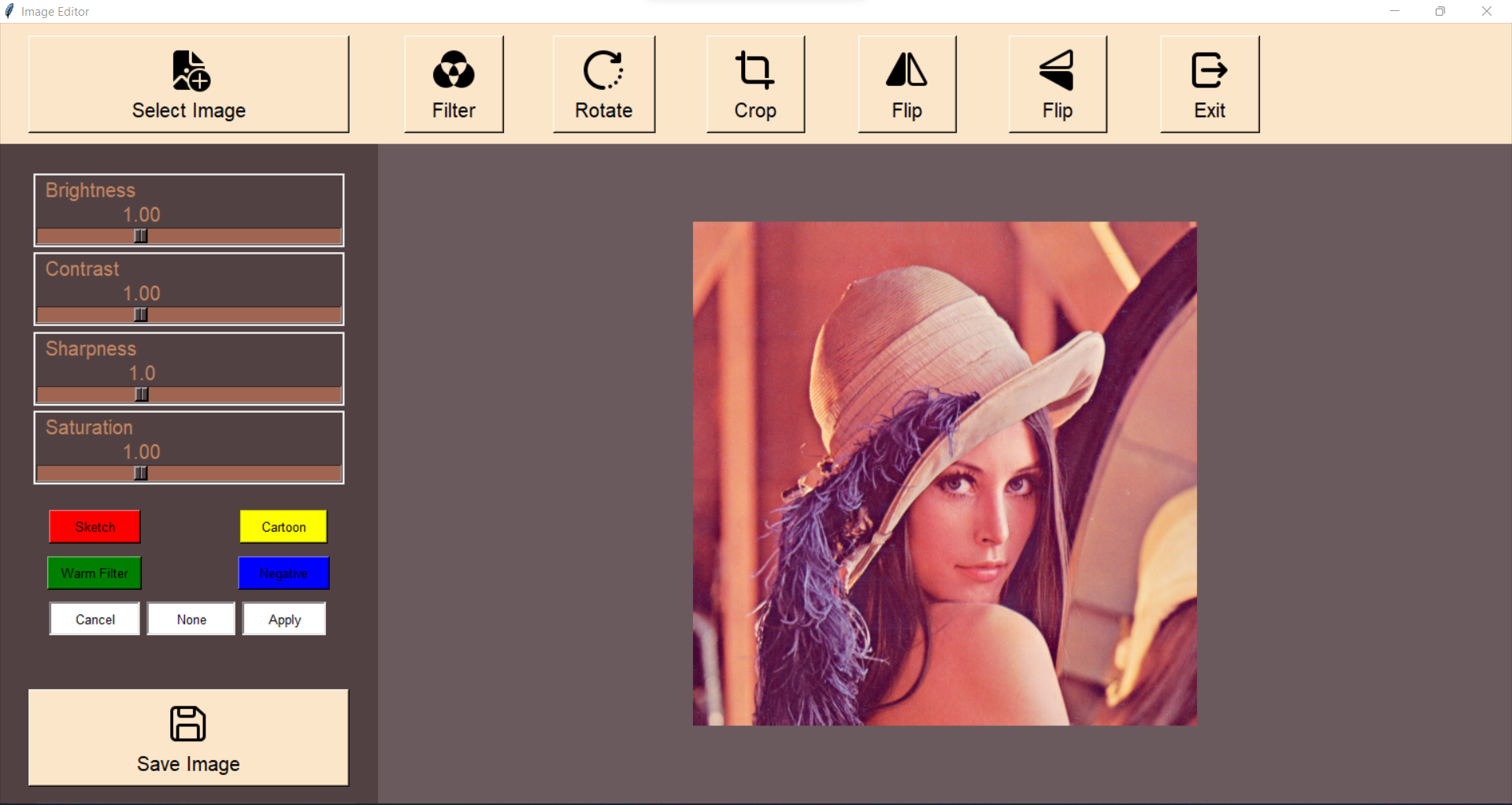Open the Crop tool

click(x=754, y=83)
